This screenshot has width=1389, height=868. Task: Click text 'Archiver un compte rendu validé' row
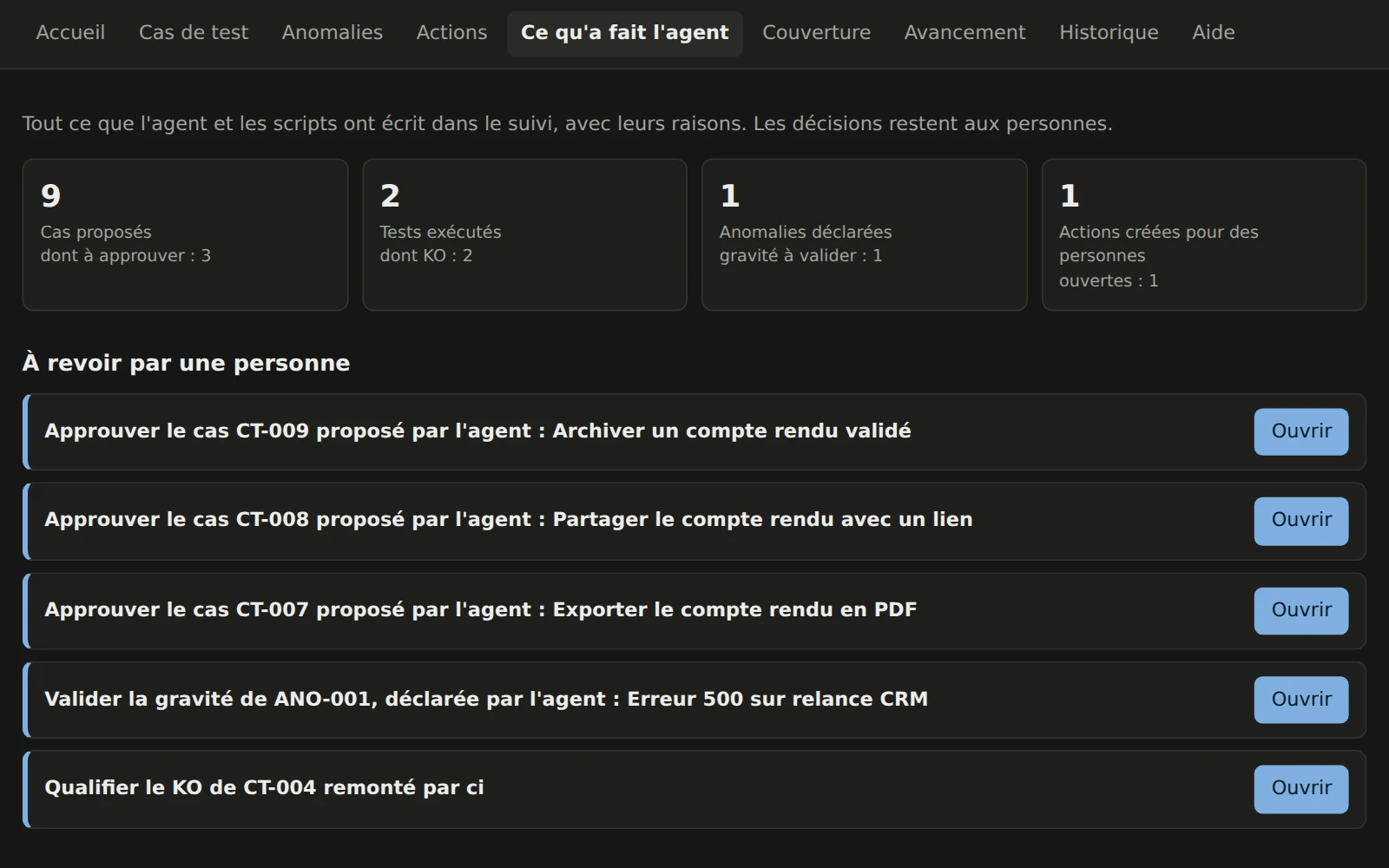pos(732,431)
